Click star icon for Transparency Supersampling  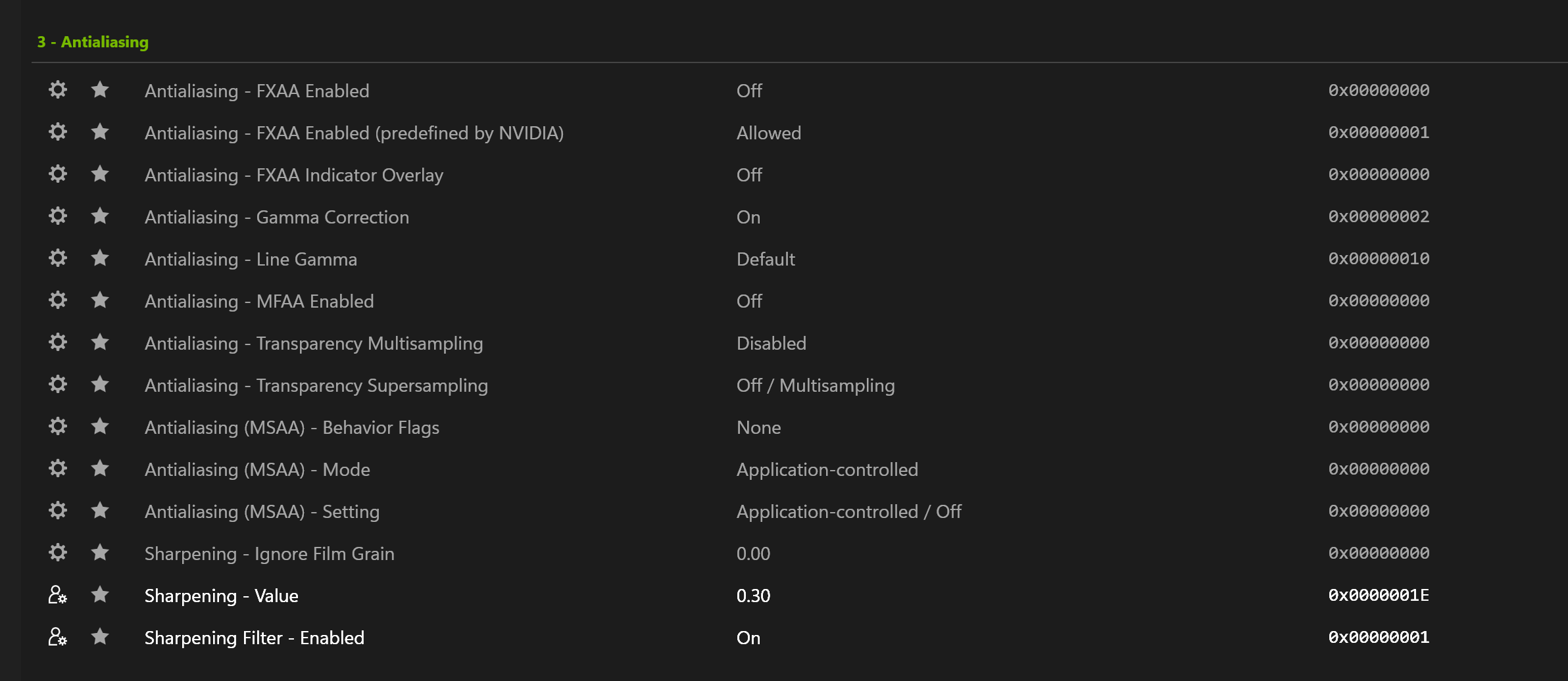(x=100, y=384)
